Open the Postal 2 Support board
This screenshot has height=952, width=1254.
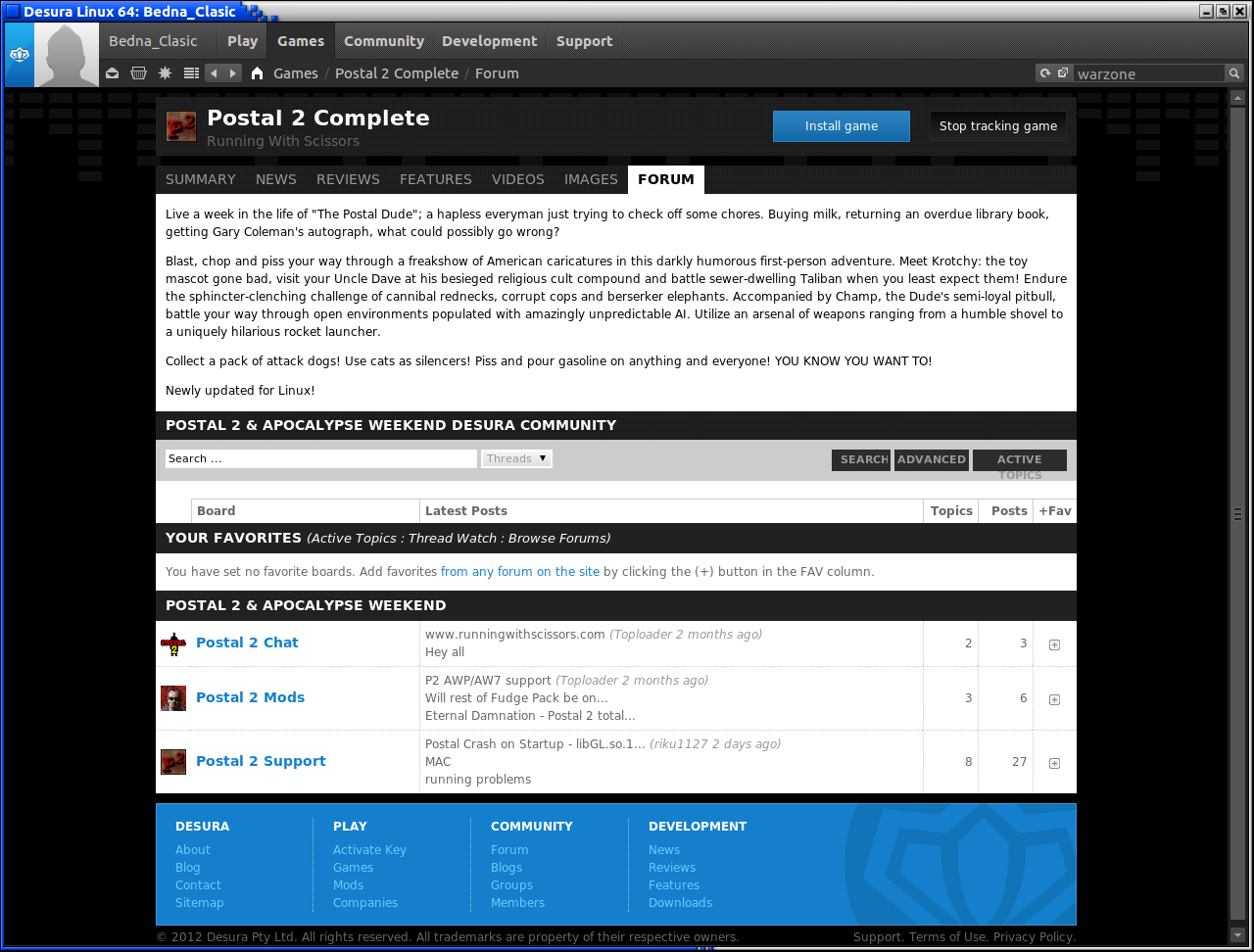pyautogui.click(x=261, y=761)
